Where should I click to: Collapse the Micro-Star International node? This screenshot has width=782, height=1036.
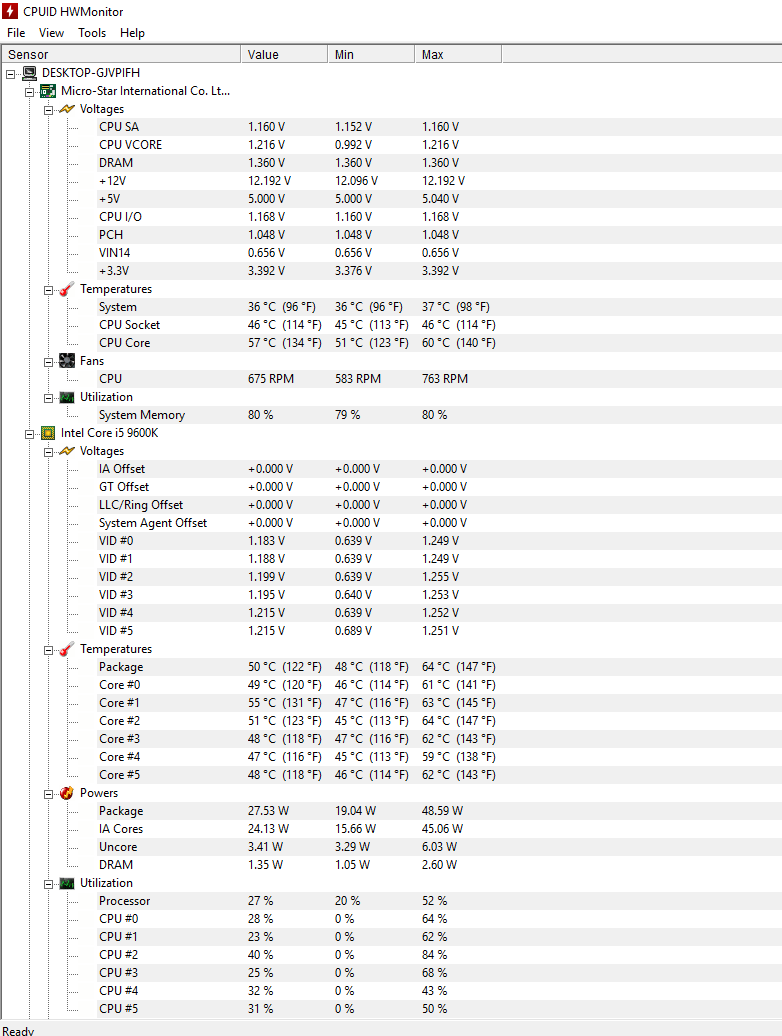click(29, 92)
